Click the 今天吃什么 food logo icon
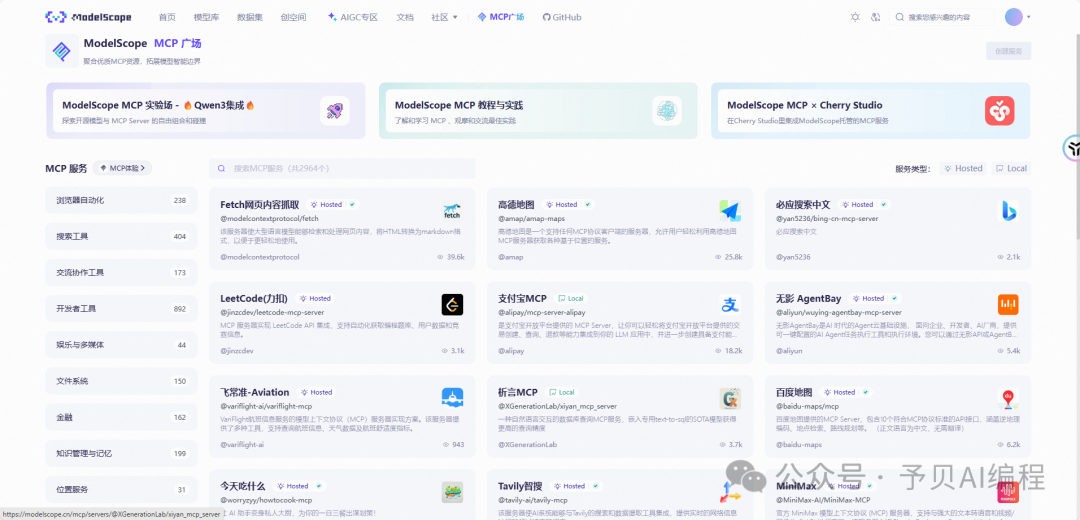1080x520 pixels. 453,492
